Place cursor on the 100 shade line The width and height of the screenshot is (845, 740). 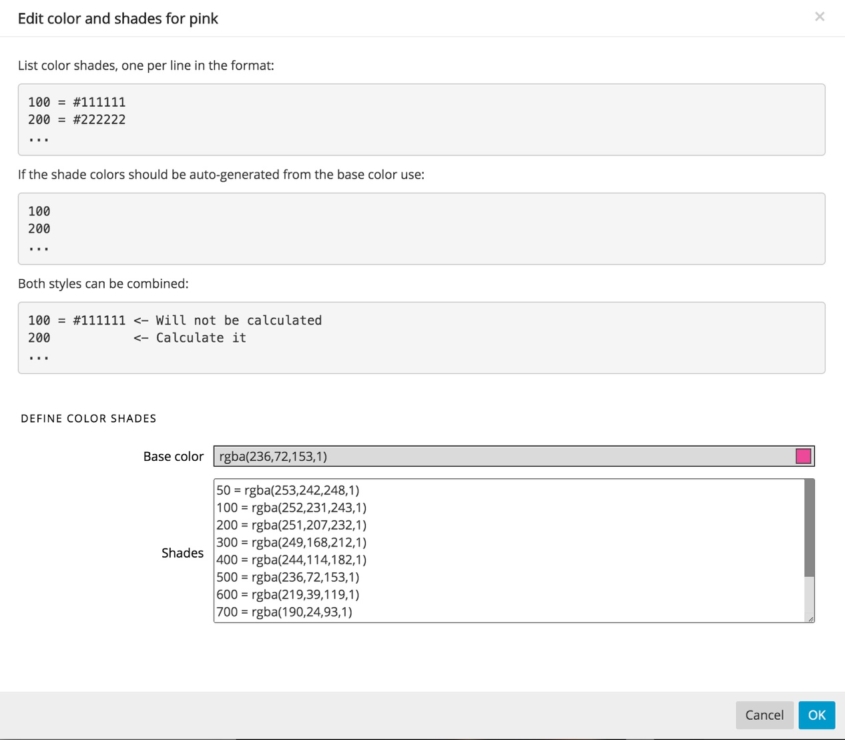tap(292, 507)
